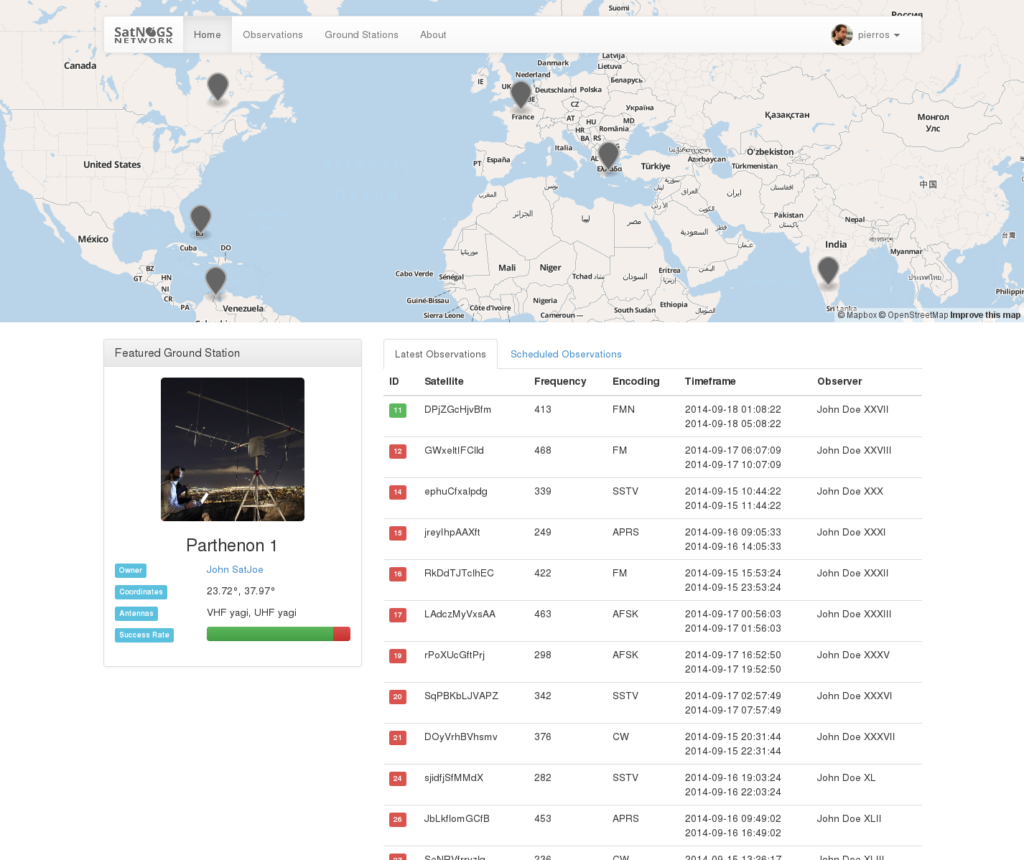Click the map marker over the UK
Image resolution: width=1024 pixels, height=860 pixels.
click(x=520, y=95)
